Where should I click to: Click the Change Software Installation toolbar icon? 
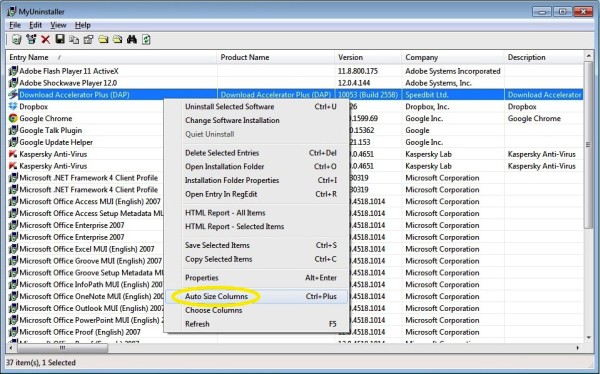click(x=31, y=39)
